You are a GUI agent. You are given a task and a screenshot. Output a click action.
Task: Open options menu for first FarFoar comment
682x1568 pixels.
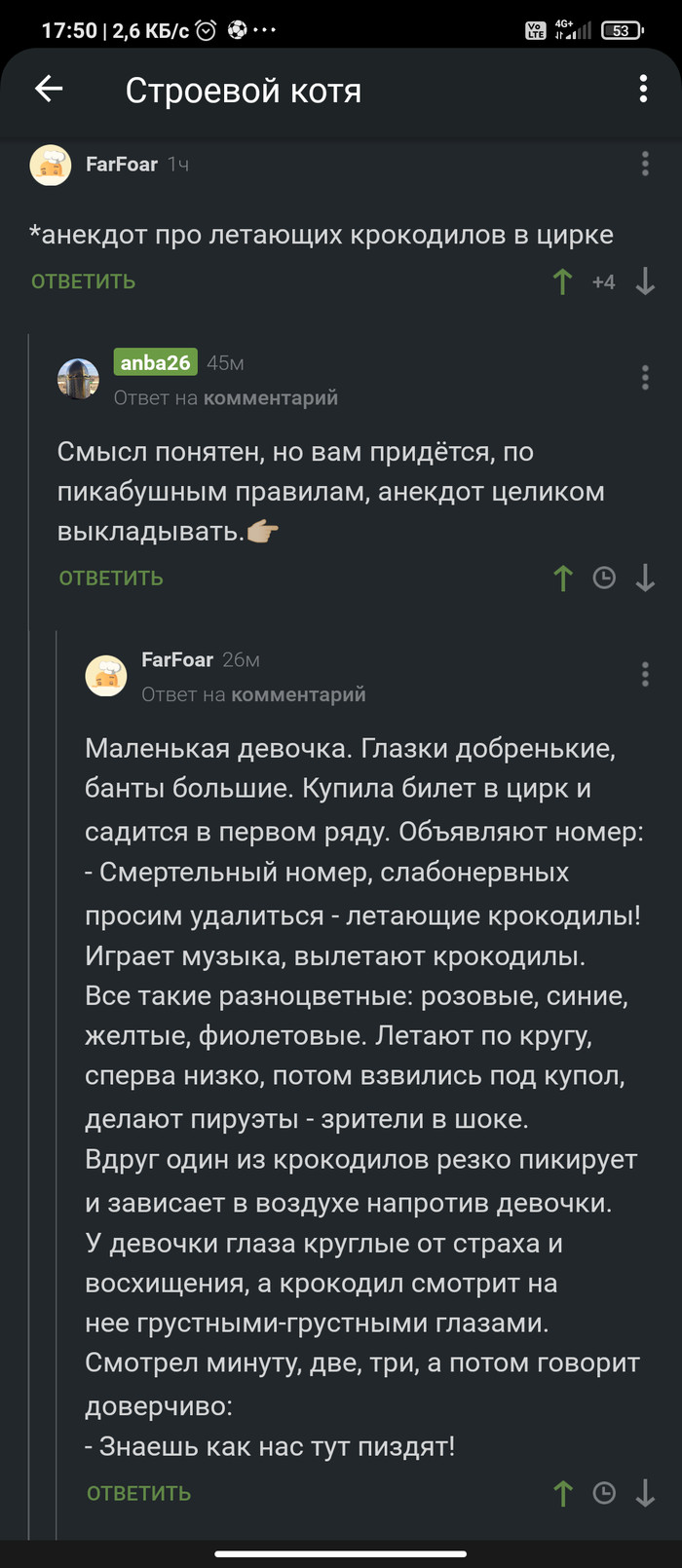(645, 164)
